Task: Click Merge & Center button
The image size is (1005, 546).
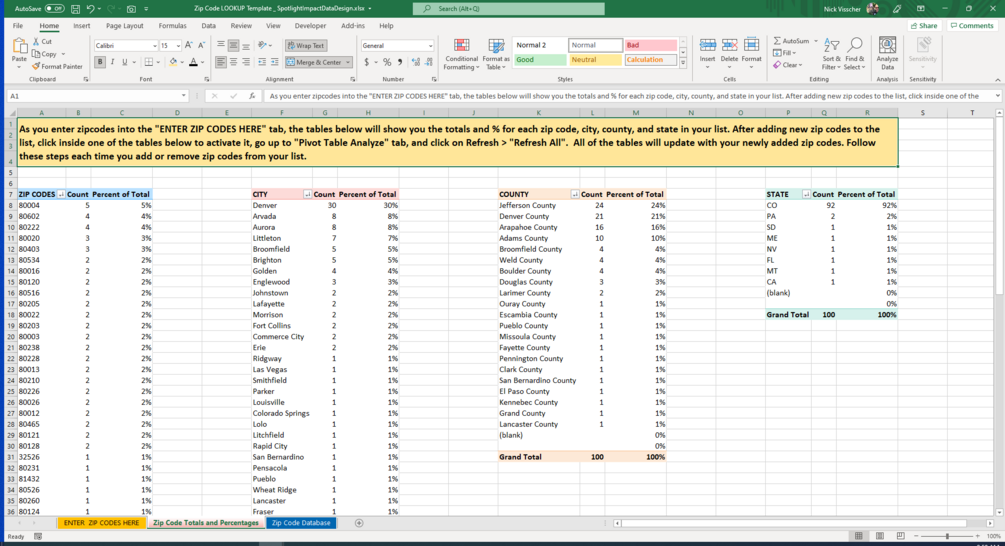Action: (x=314, y=62)
